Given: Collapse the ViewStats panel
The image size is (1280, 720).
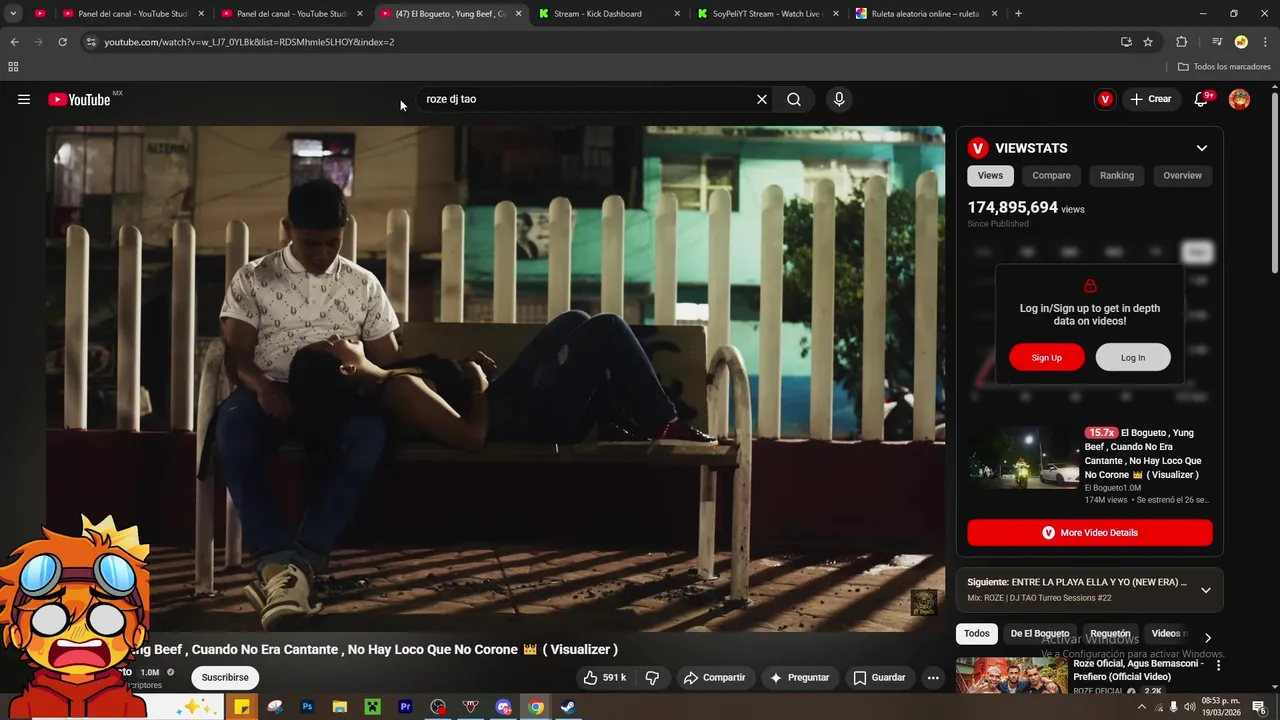Looking at the screenshot, I should [1201, 148].
